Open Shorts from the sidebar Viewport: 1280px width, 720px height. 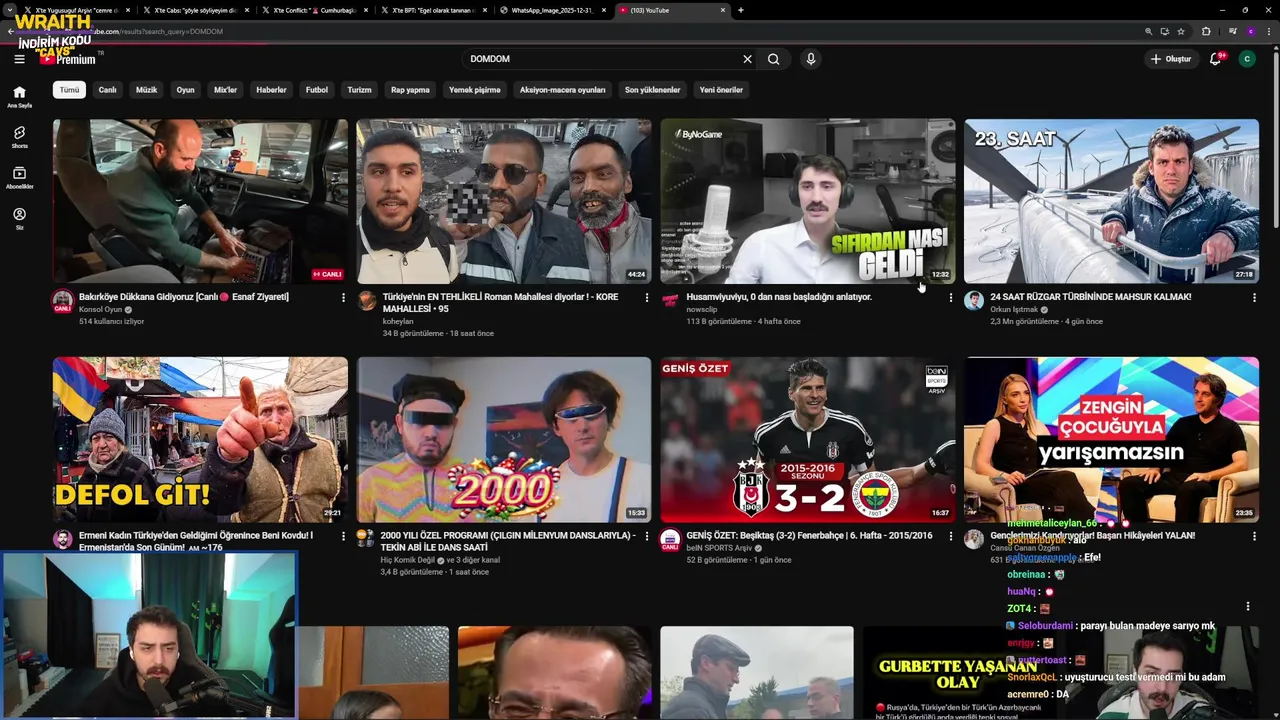19,137
